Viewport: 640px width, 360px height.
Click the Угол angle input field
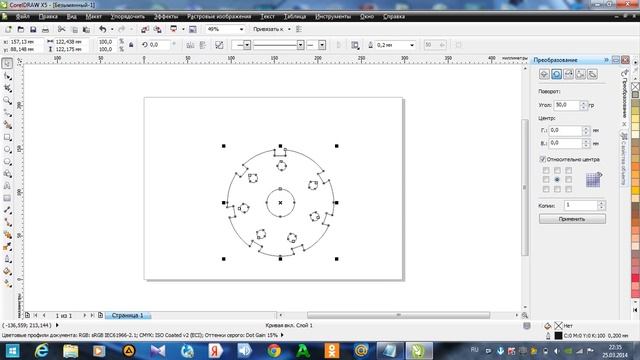567,105
